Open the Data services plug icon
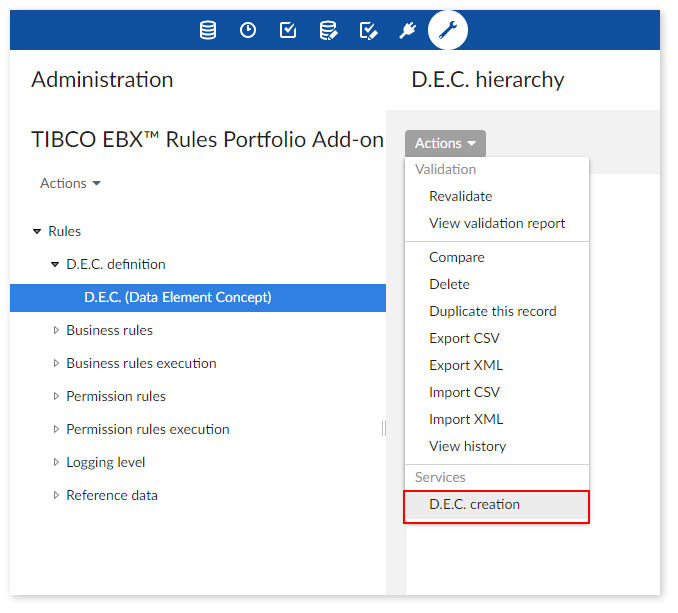Image resolution: width=678 pixels, height=613 pixels. [408, 30]
